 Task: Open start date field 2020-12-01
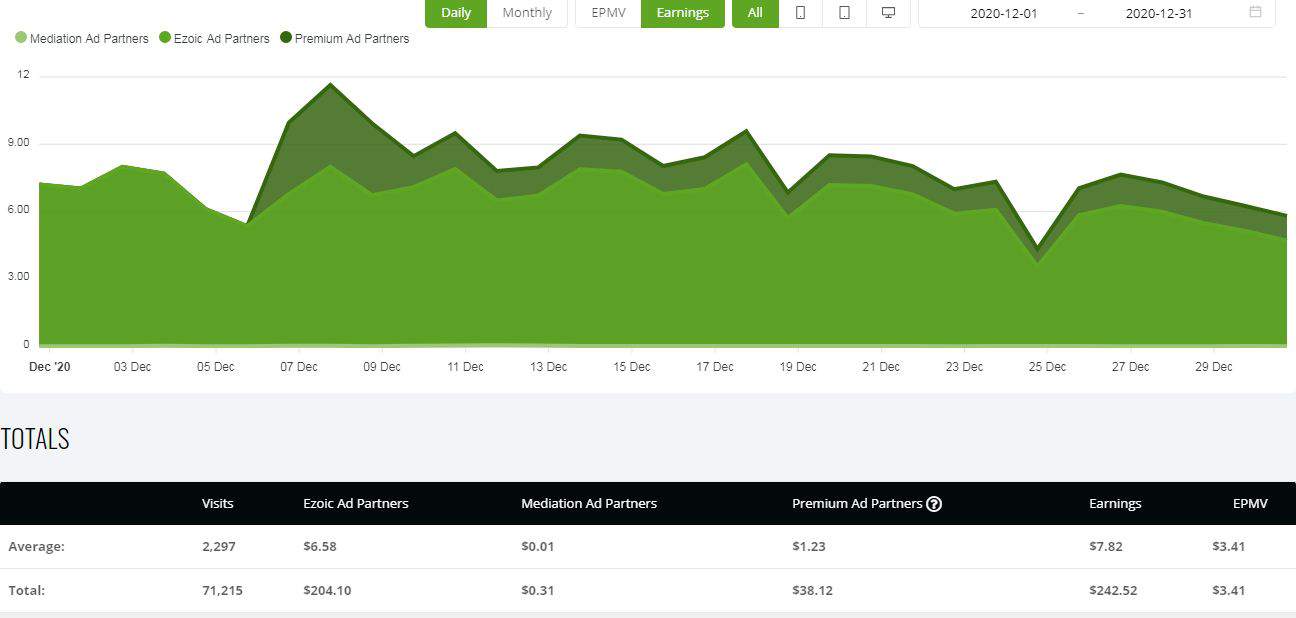[x=1004, y=14]
